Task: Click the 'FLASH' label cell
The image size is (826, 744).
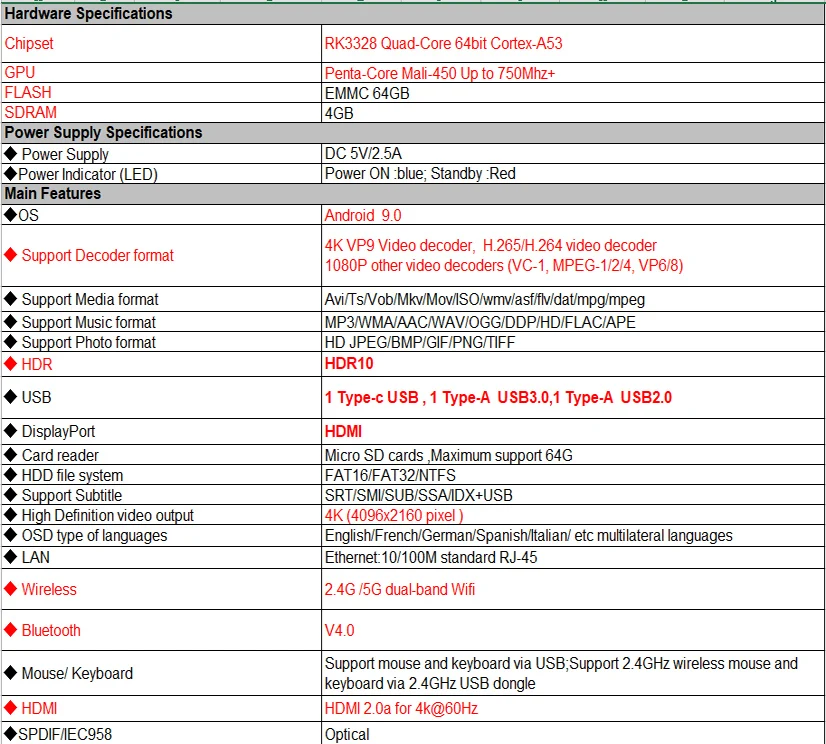Action: click(161, 92)
